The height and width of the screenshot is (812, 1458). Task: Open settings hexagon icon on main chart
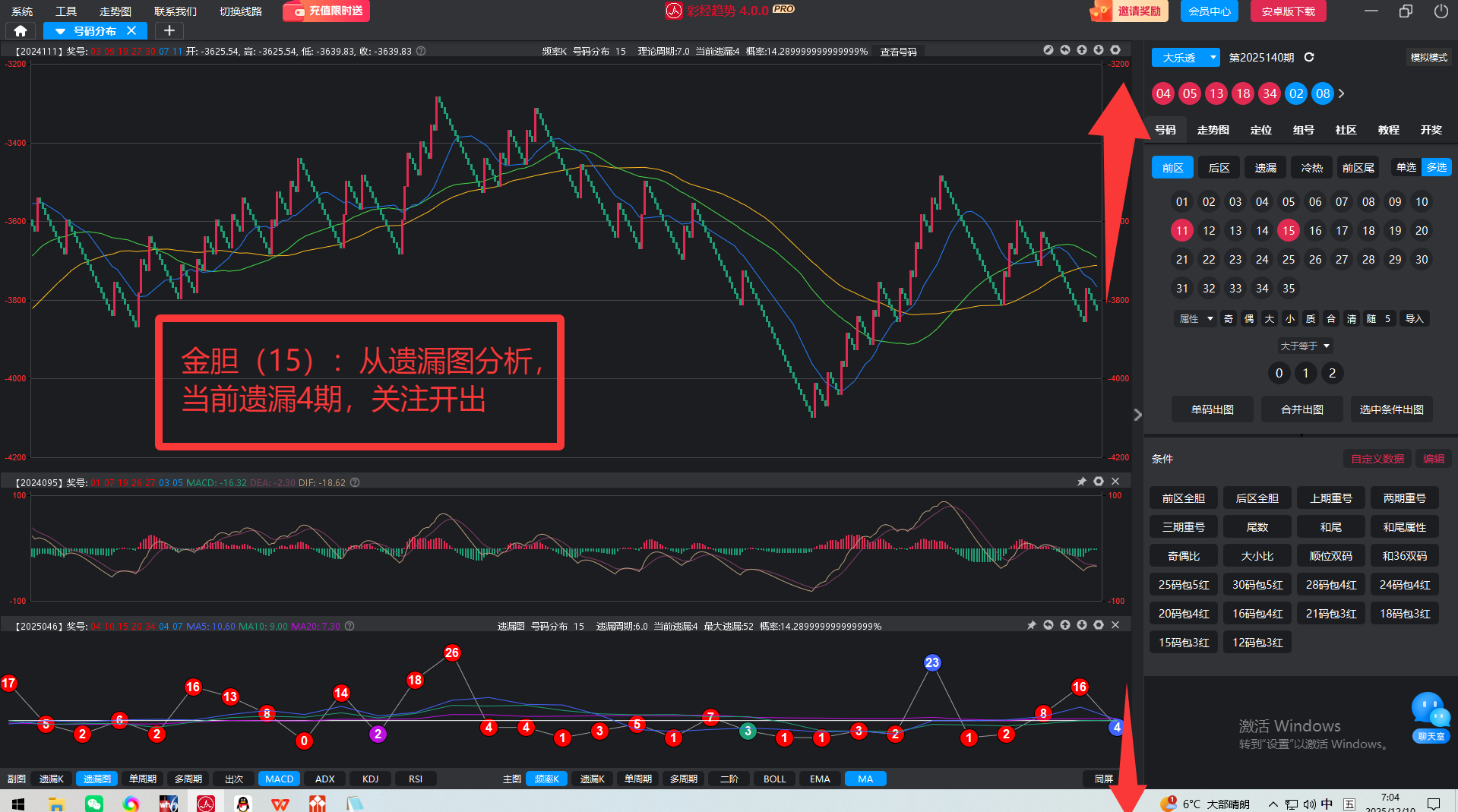point(1115,50)
